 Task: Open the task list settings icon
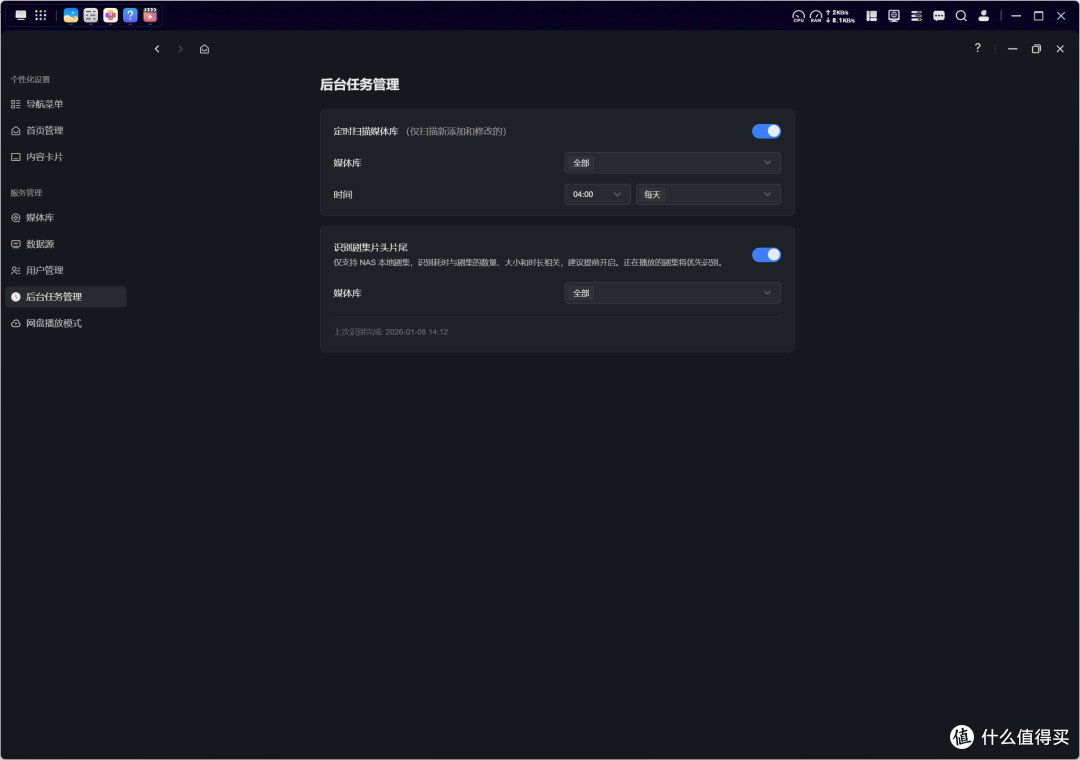(916, 16)
